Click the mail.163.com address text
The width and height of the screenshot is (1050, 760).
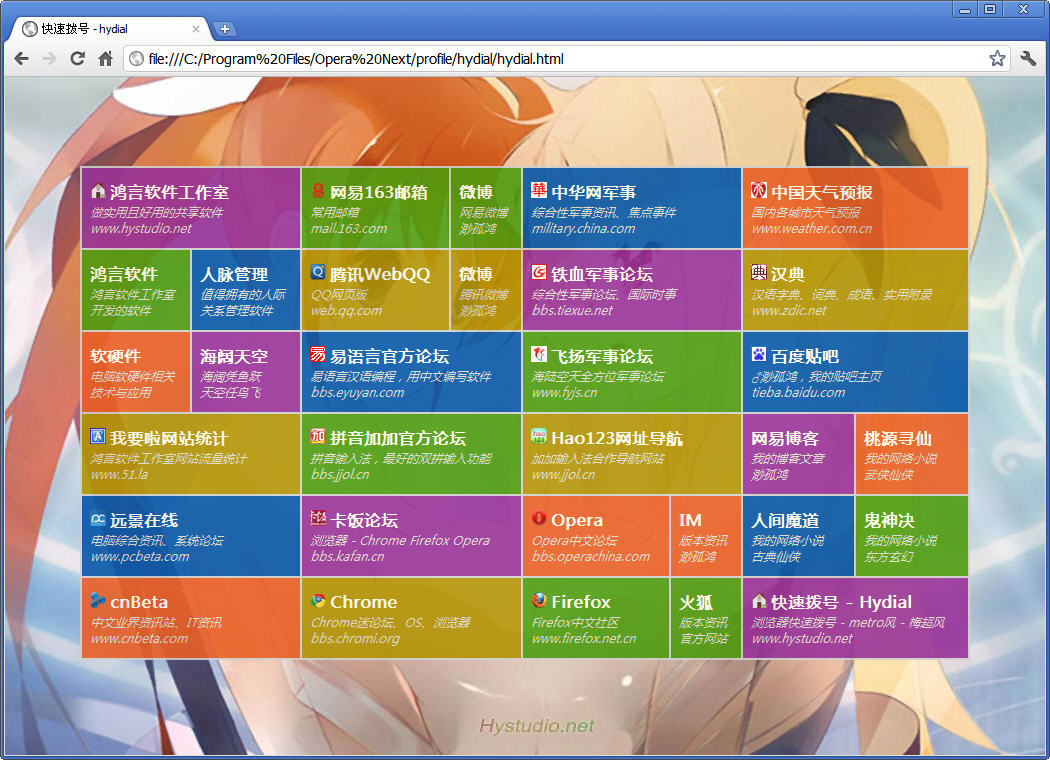349,228
